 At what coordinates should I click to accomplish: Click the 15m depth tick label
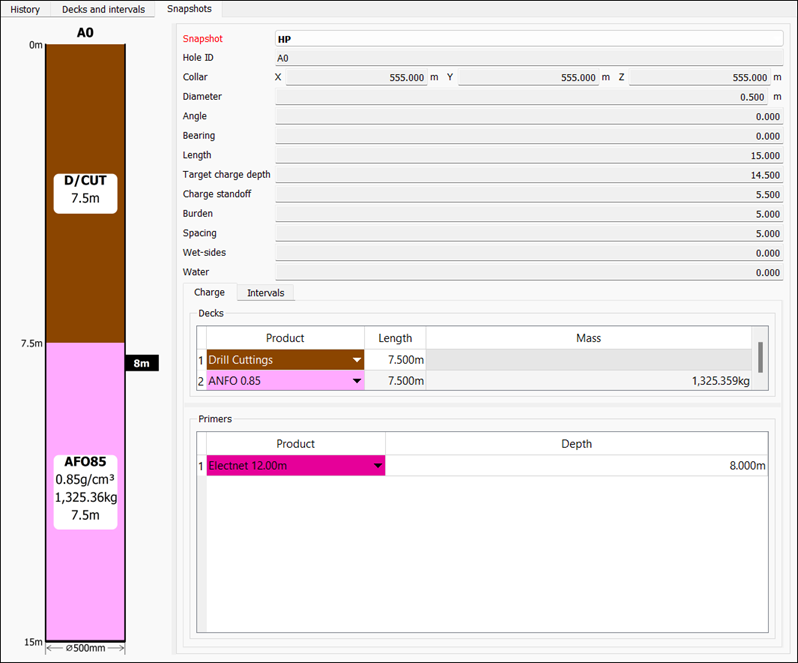(34, 642)
